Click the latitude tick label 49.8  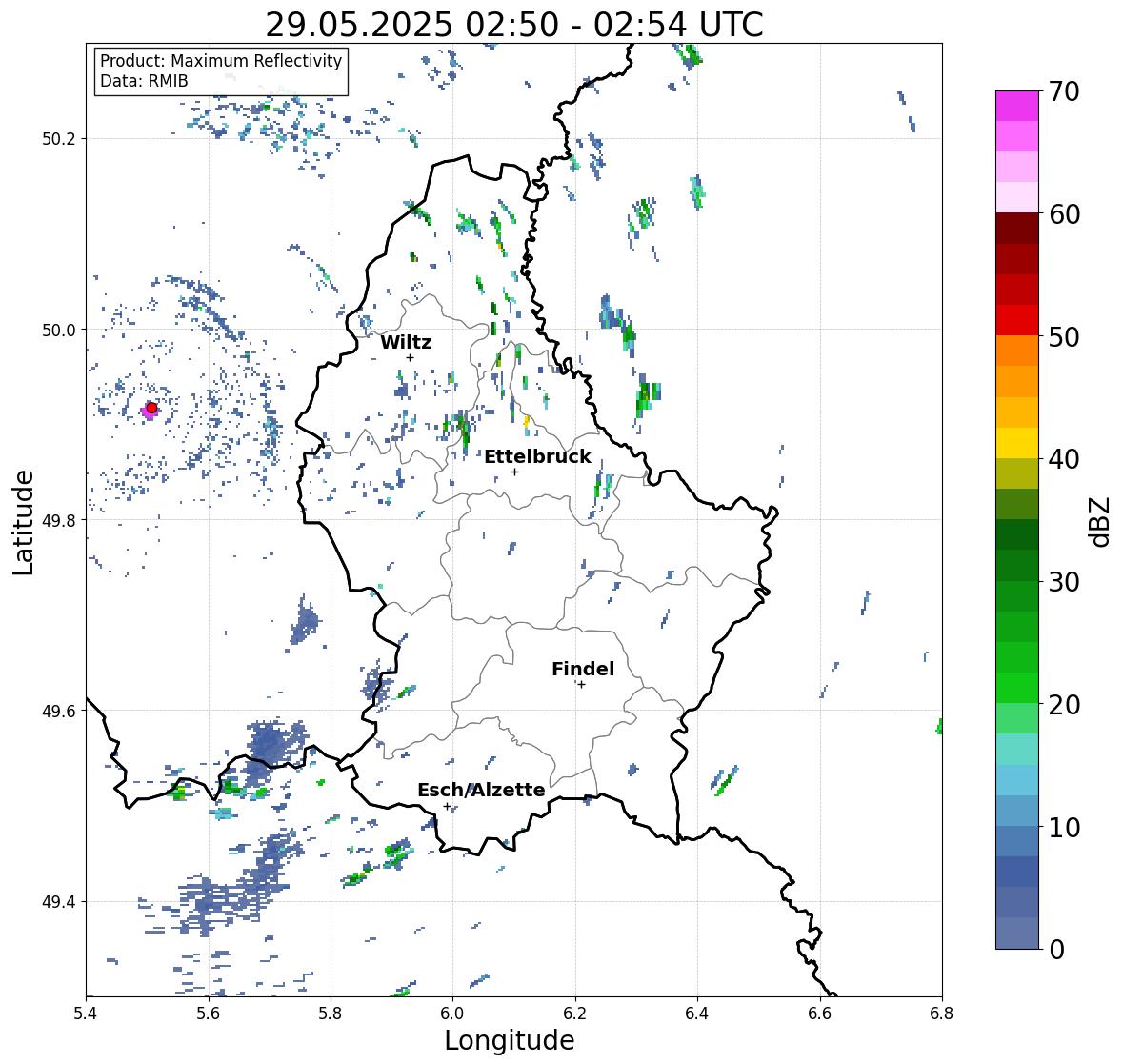tap(59, 520)
